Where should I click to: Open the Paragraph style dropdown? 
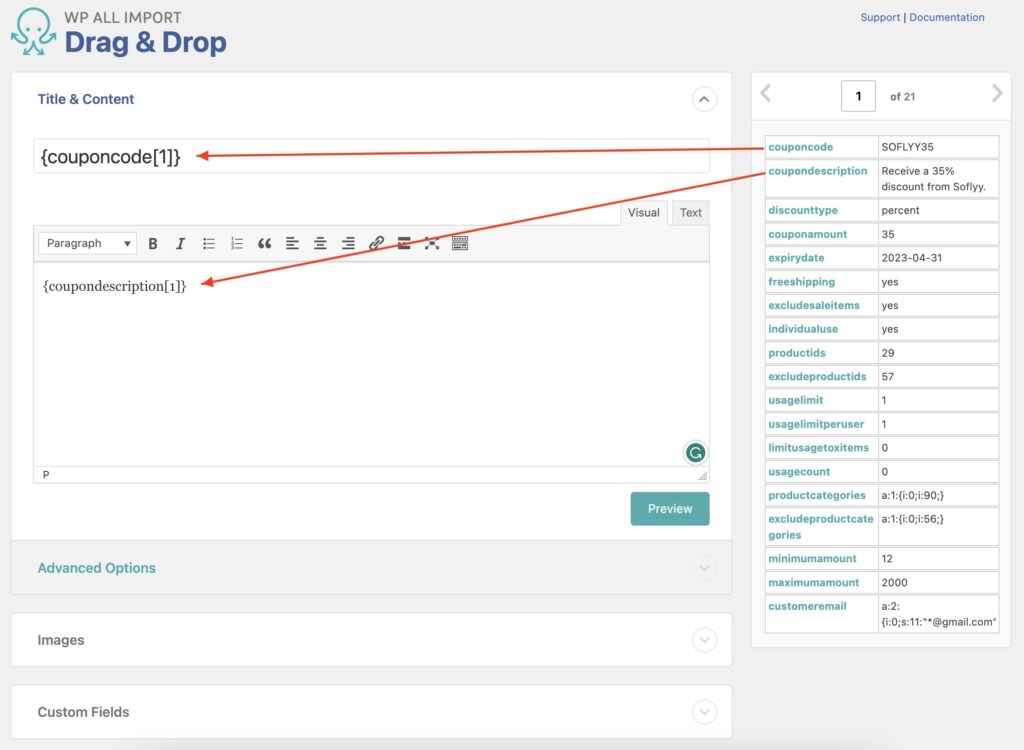[86, 243]
